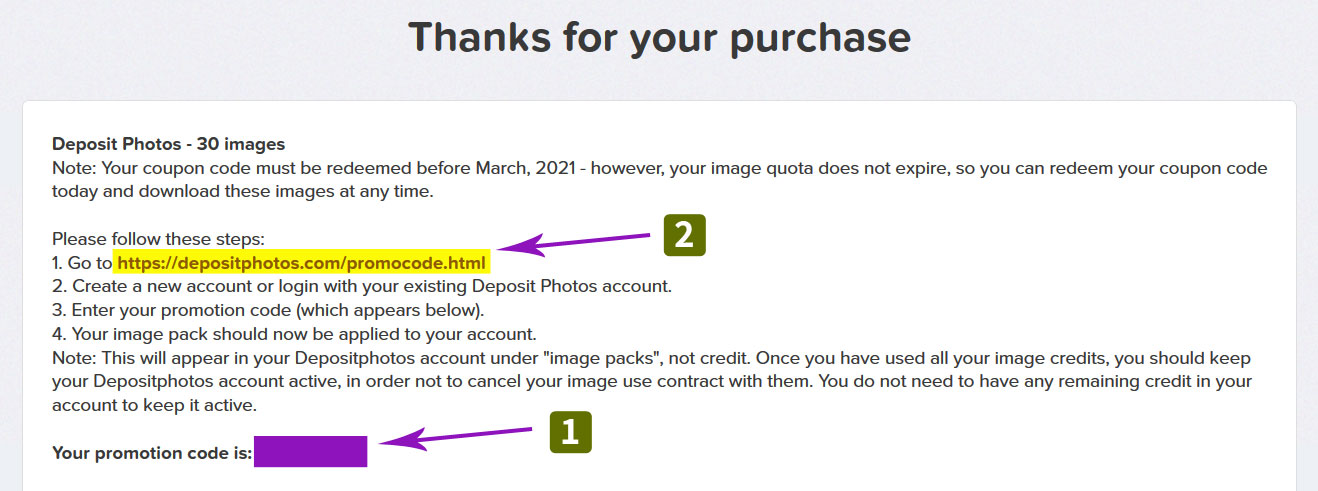Click the "Thanks for your purchase" heading
1318x491 pixels.
click(x=659, y=38)
